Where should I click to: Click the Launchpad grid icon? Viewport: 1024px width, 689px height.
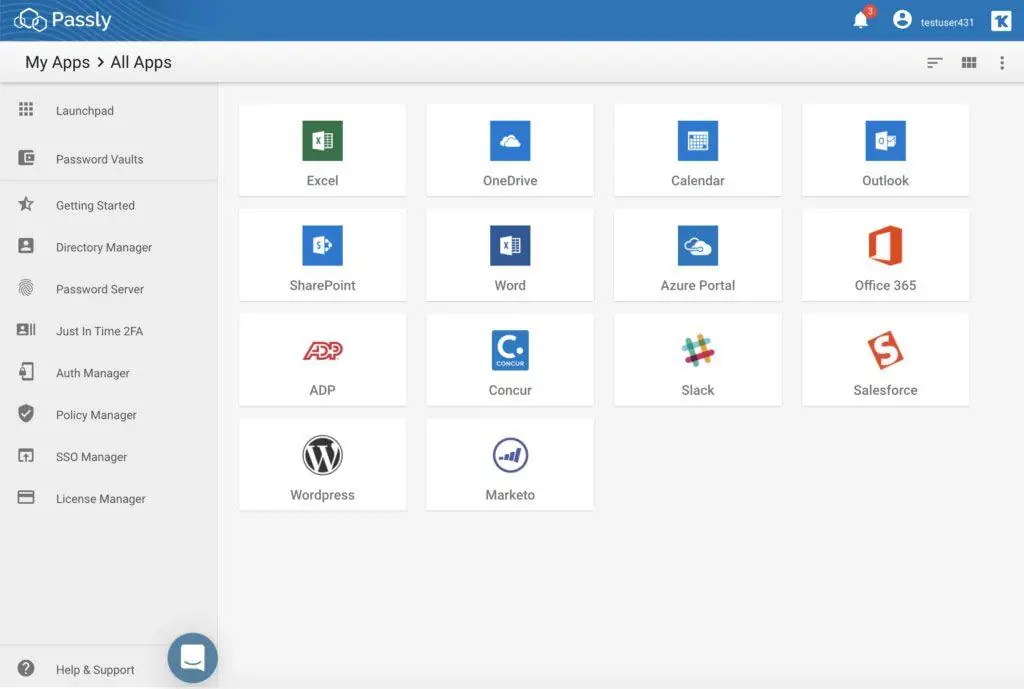pyautogui.click(x=25, y=109)
